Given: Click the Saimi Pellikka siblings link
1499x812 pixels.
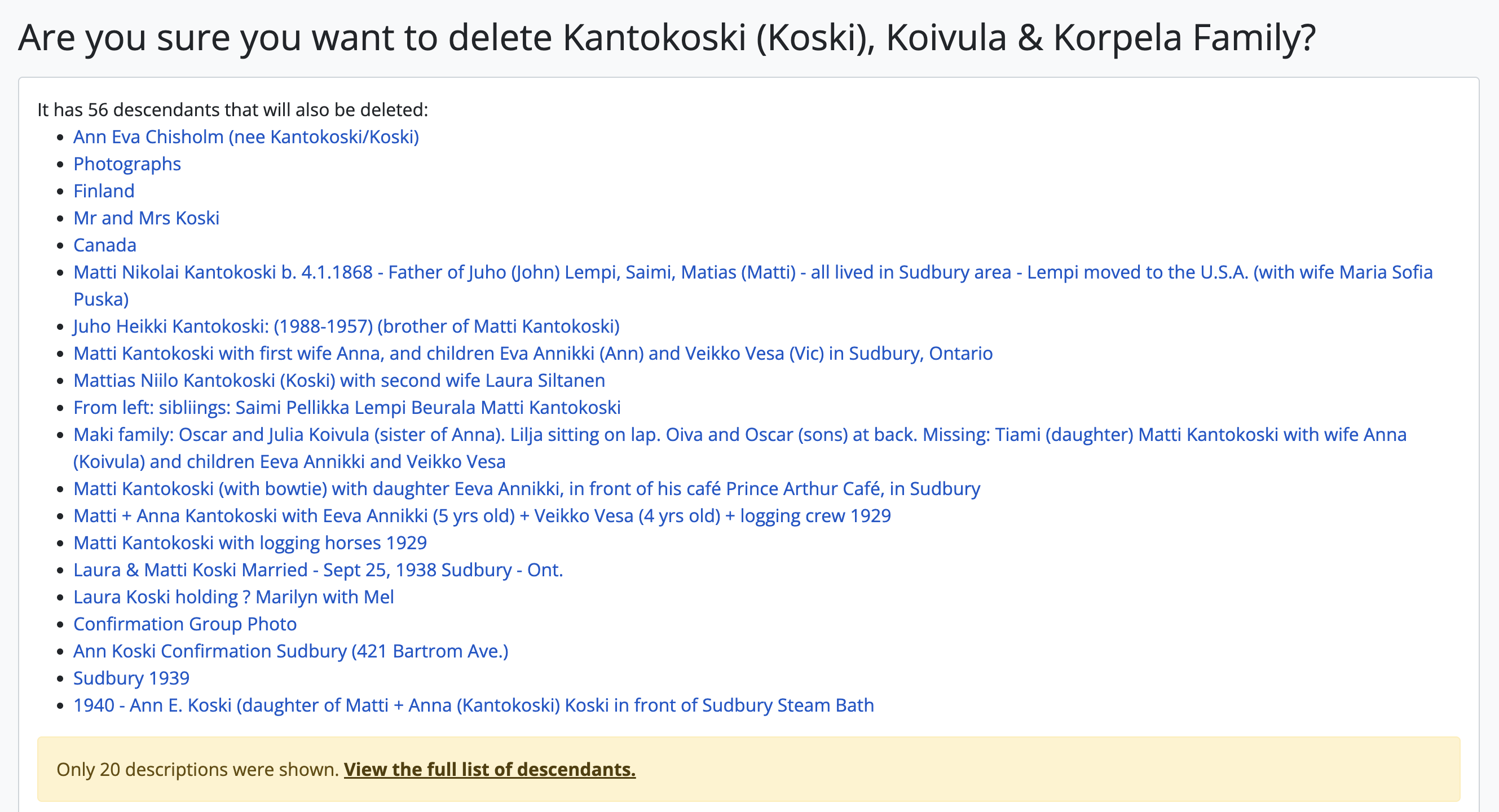Looking at the screenshot, I should tap(347, 408).
